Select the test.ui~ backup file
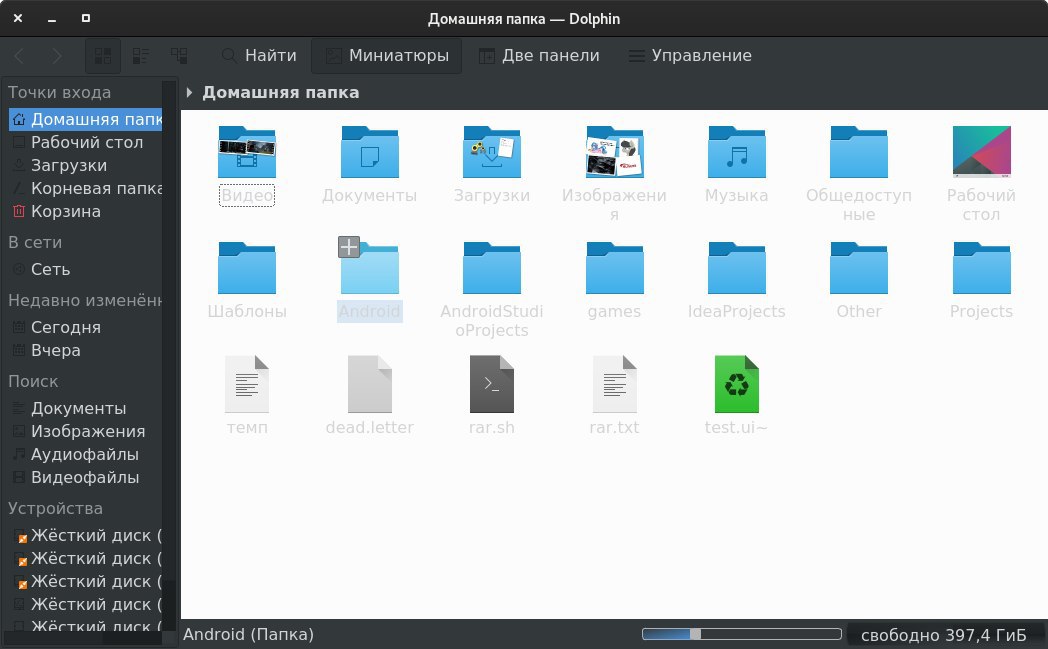This screenshot has width=1048, height=649. tap(737, 384)
